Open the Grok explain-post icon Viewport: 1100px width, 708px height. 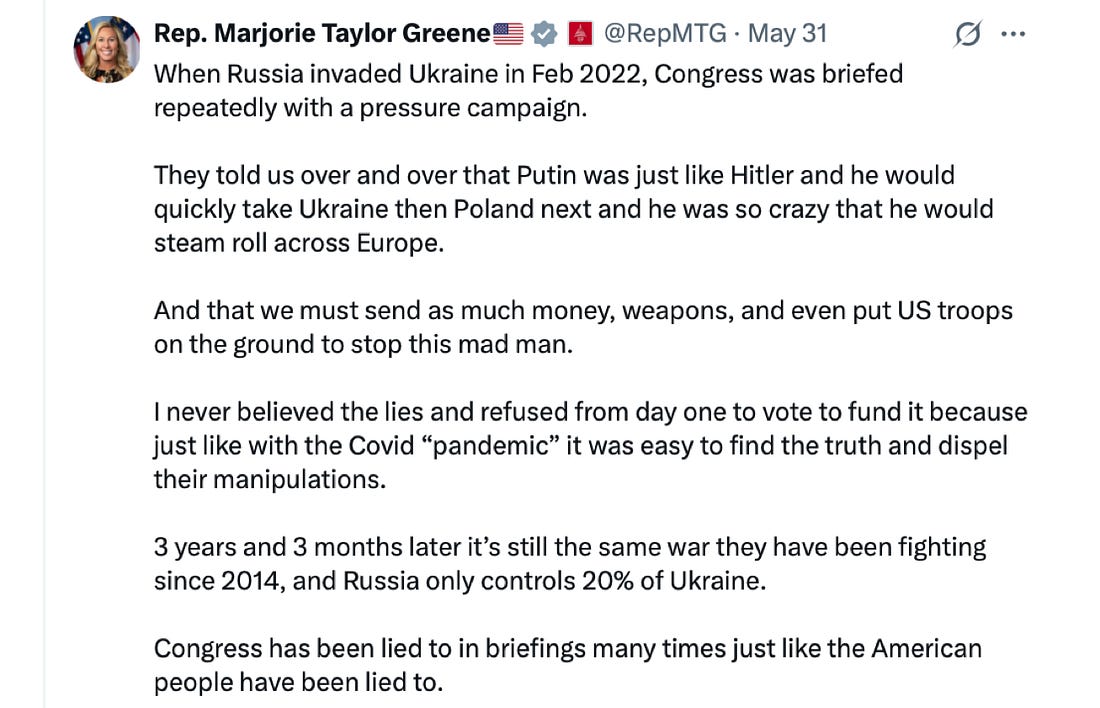(x=967, y=34)
